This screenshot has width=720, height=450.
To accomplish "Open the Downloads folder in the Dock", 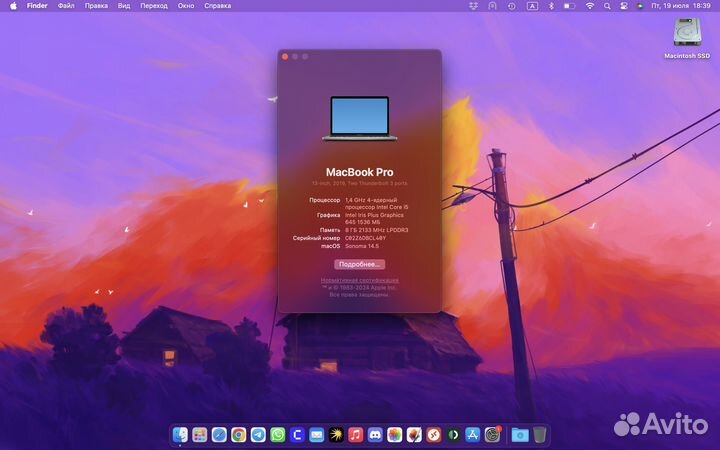I will (x=520, y=434).
